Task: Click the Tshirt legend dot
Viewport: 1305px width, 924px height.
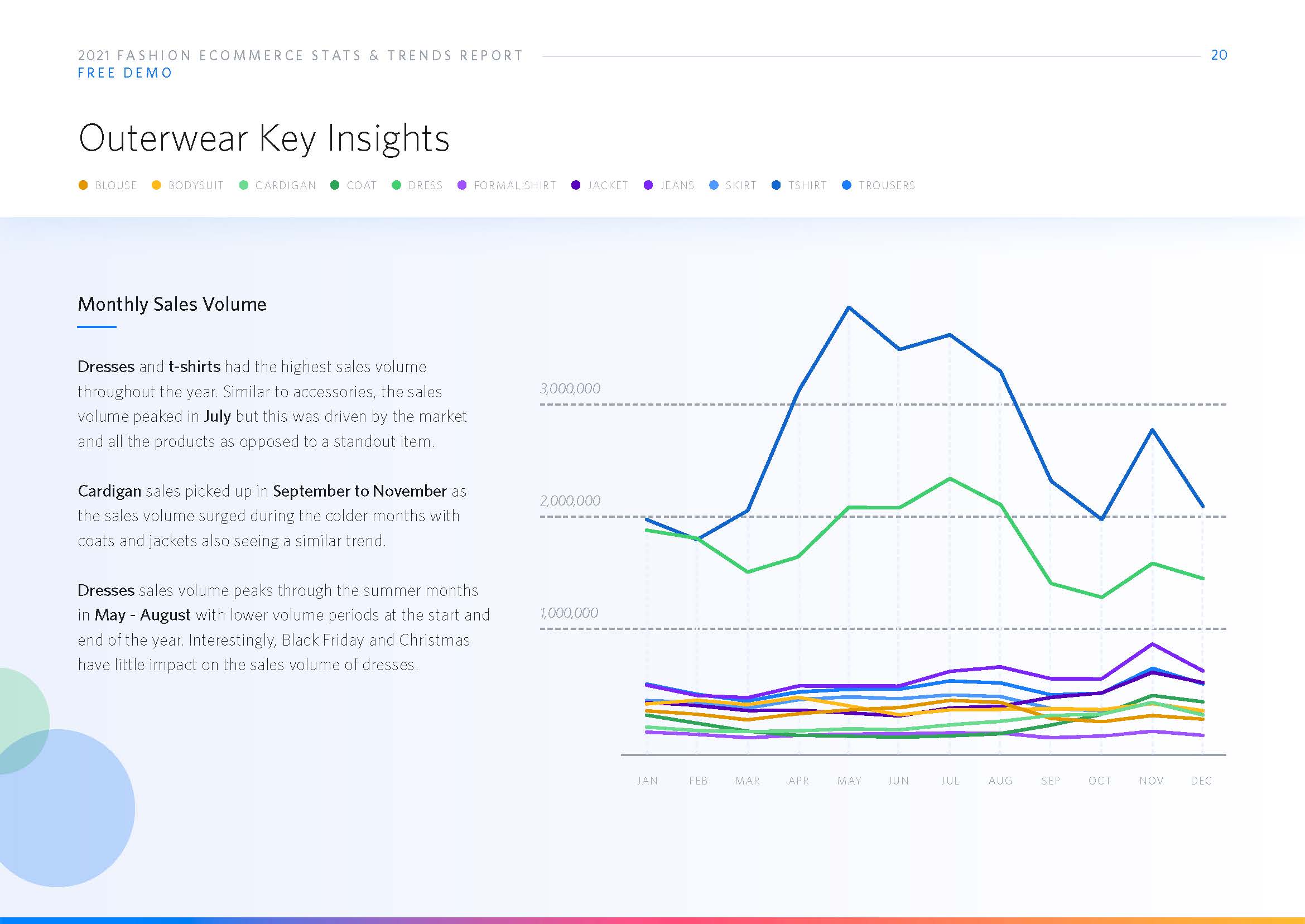Action: pos(776,185)
